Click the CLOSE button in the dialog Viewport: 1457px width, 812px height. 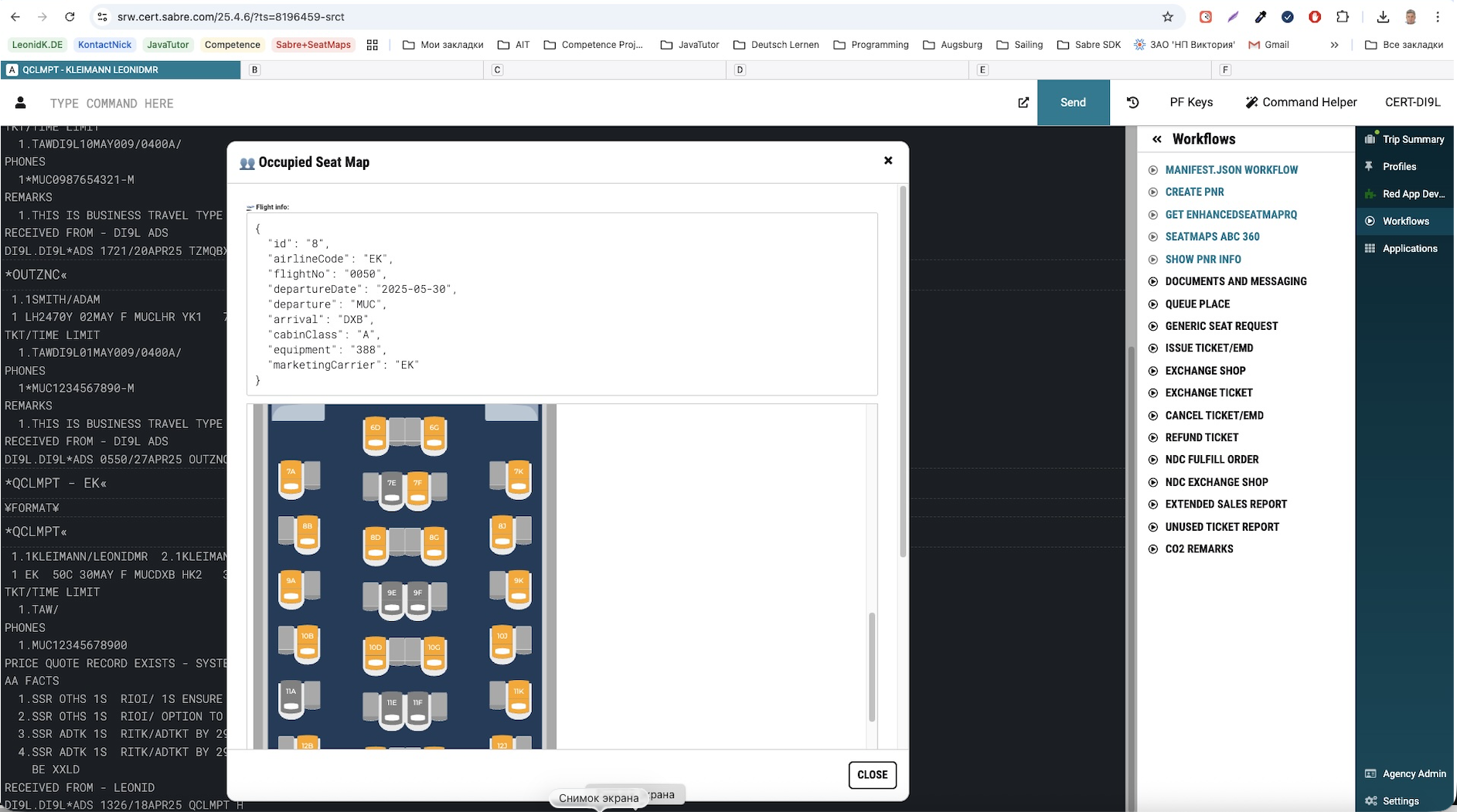point(872,775)
